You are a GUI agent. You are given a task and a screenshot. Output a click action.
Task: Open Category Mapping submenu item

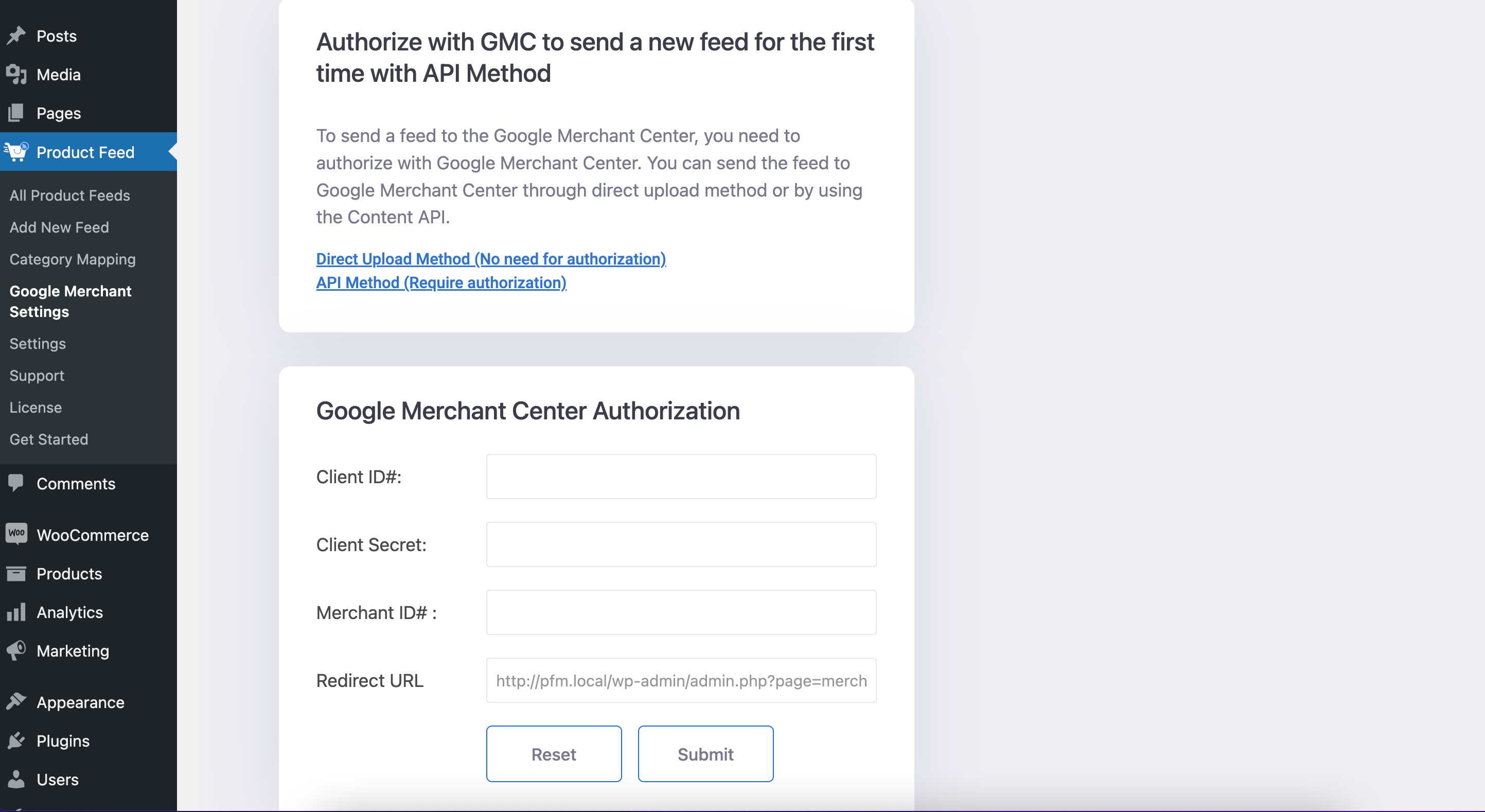[x=73, y=259]
